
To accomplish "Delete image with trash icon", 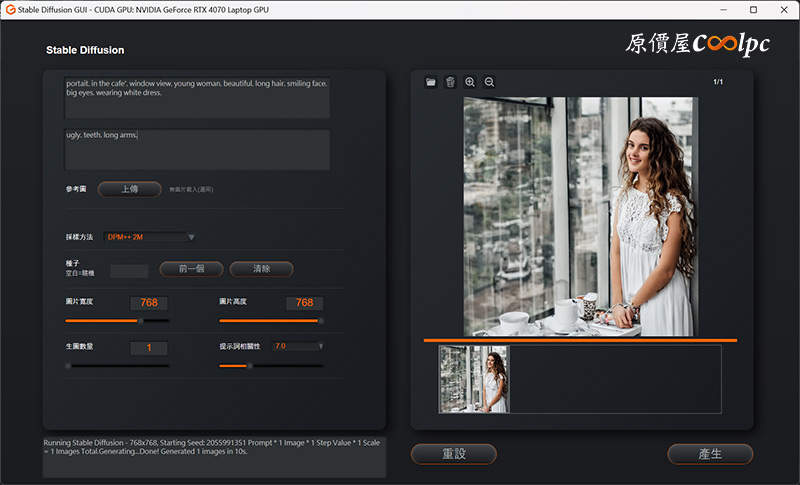I will pyautogui.click(x=450, y=82).
